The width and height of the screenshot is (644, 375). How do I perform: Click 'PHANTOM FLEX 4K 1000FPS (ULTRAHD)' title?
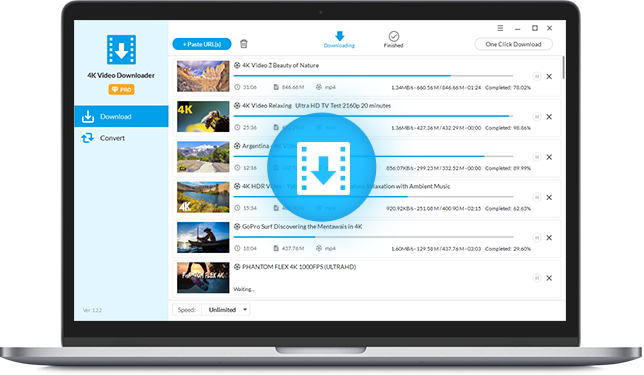[x=299, y=267]
